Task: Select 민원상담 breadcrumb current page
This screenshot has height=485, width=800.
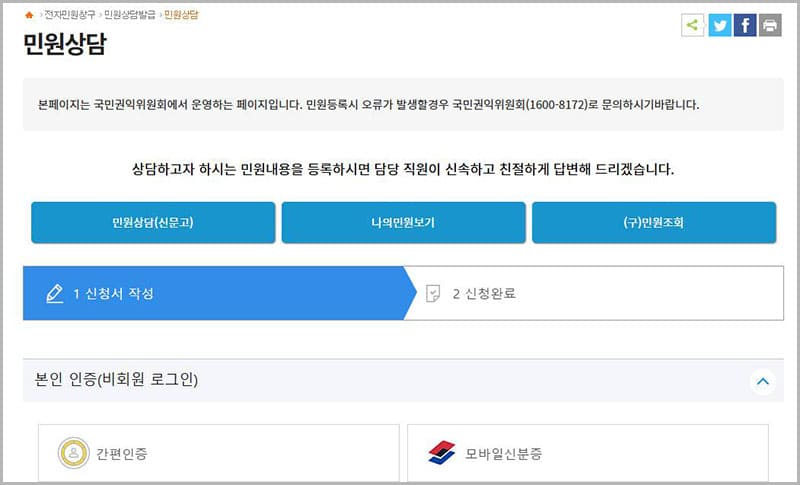Action: tap(181, 15)
